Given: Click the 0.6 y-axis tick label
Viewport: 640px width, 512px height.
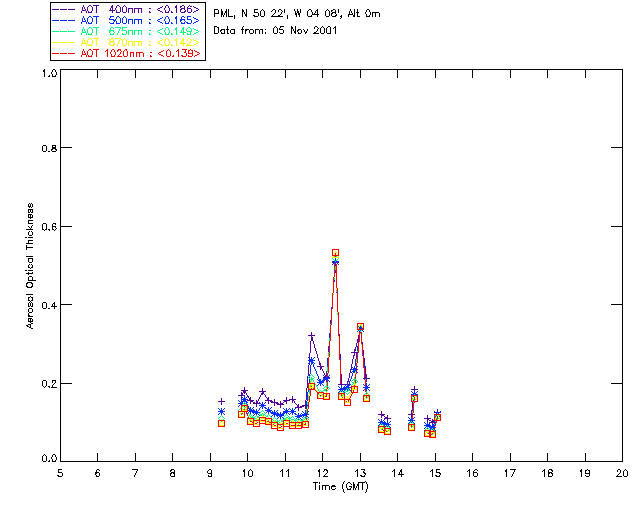Looking at the screenshot, I should tap(49, 227).
